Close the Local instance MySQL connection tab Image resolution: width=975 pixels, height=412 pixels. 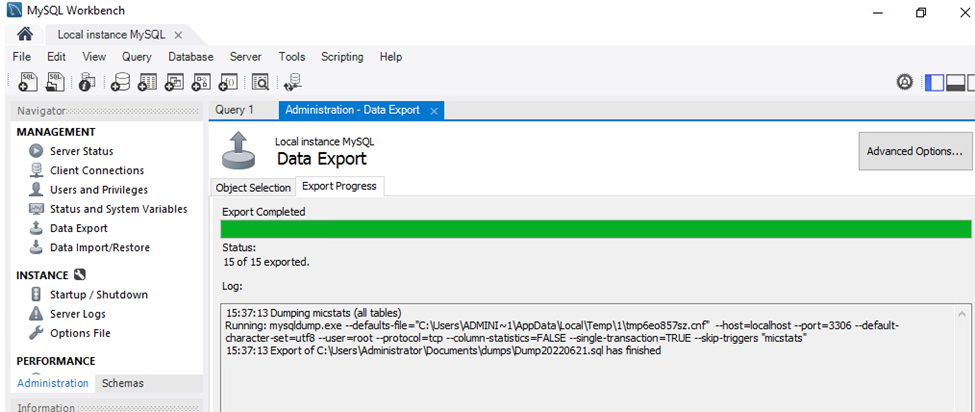178,35
